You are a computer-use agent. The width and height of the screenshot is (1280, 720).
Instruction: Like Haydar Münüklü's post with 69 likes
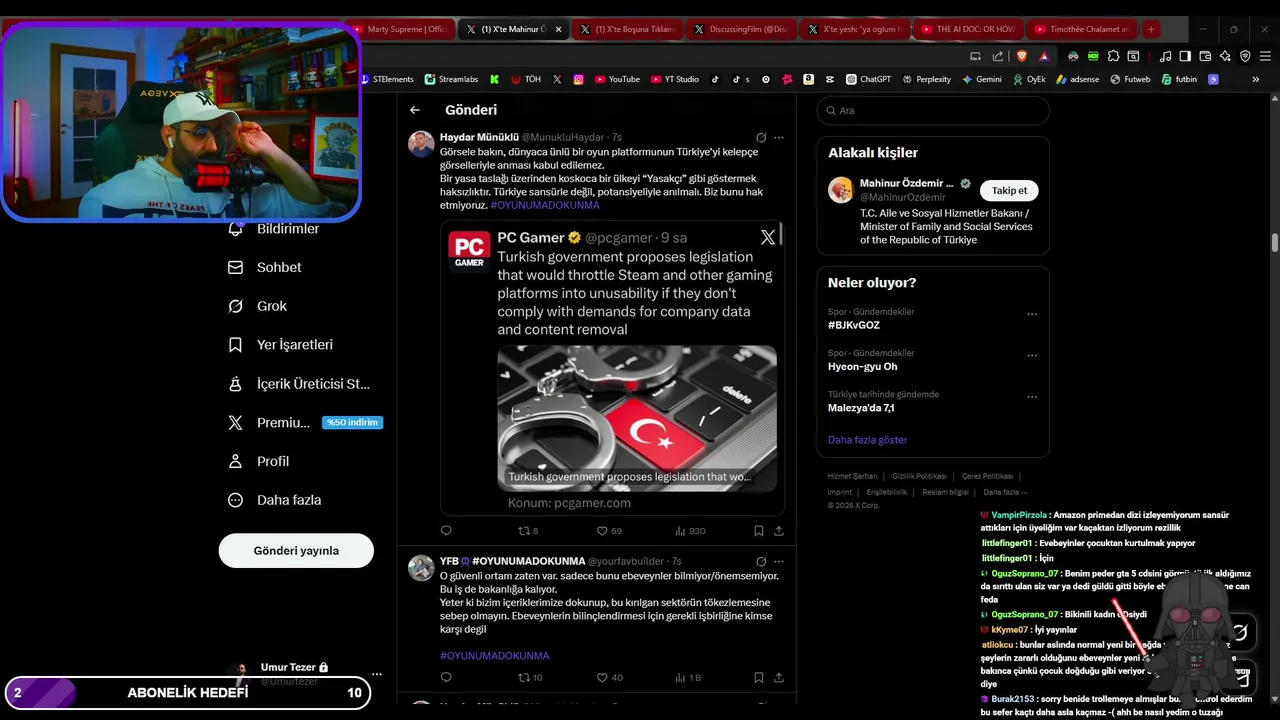(x=609, y=531)
